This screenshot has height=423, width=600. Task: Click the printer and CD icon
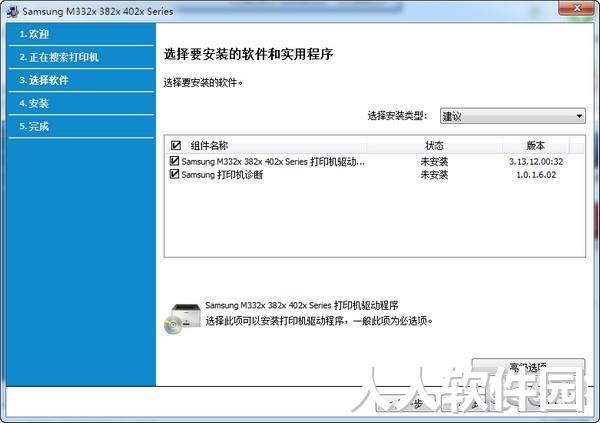tap(182, 318)
